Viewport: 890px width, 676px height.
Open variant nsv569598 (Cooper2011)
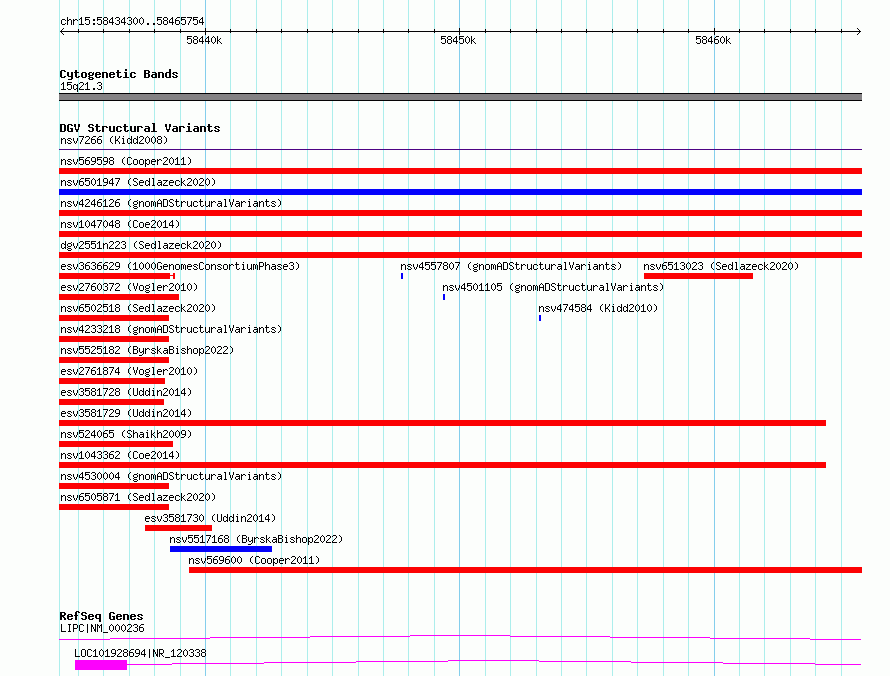pos(126,161)
